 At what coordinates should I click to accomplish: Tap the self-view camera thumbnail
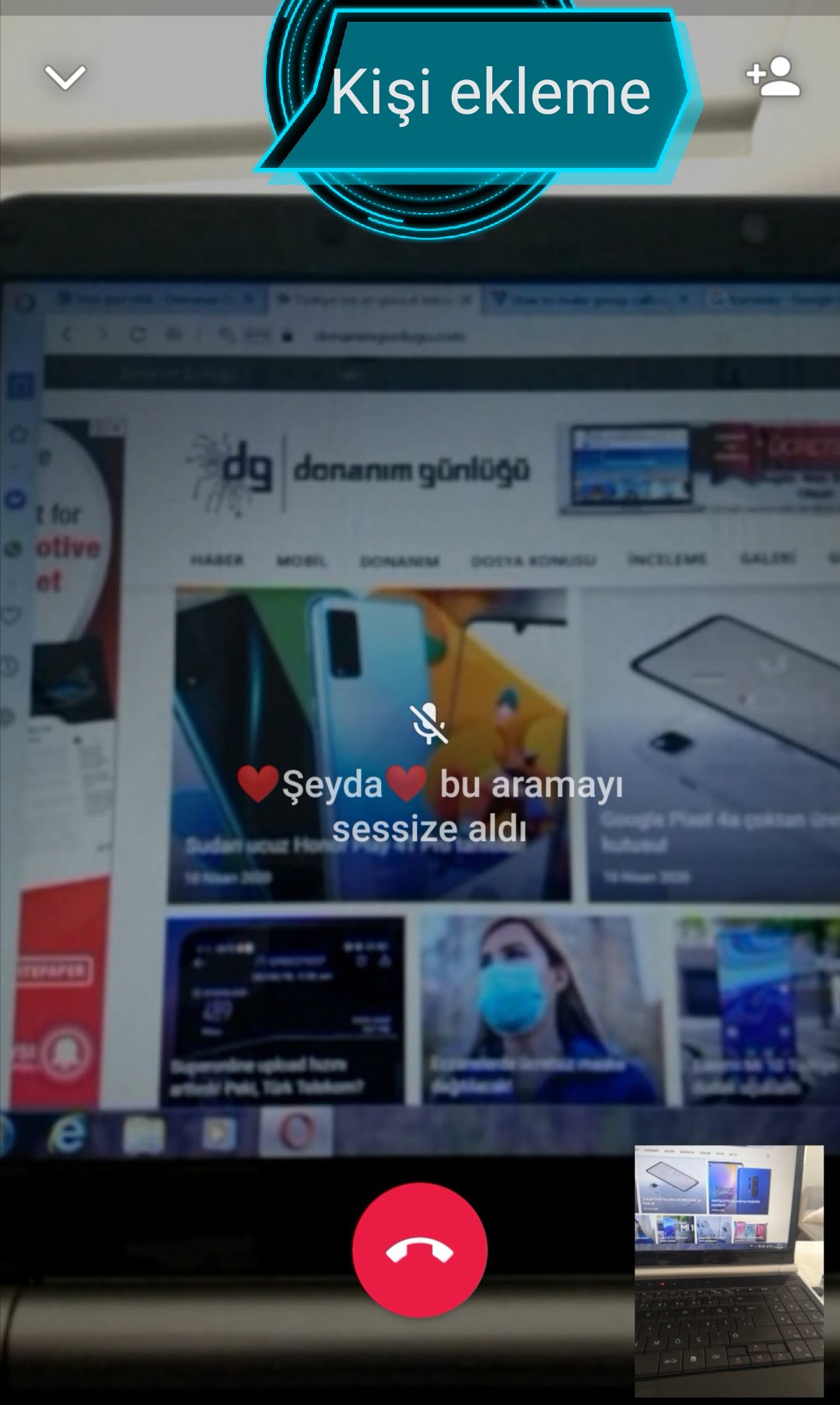[729, 1270]
